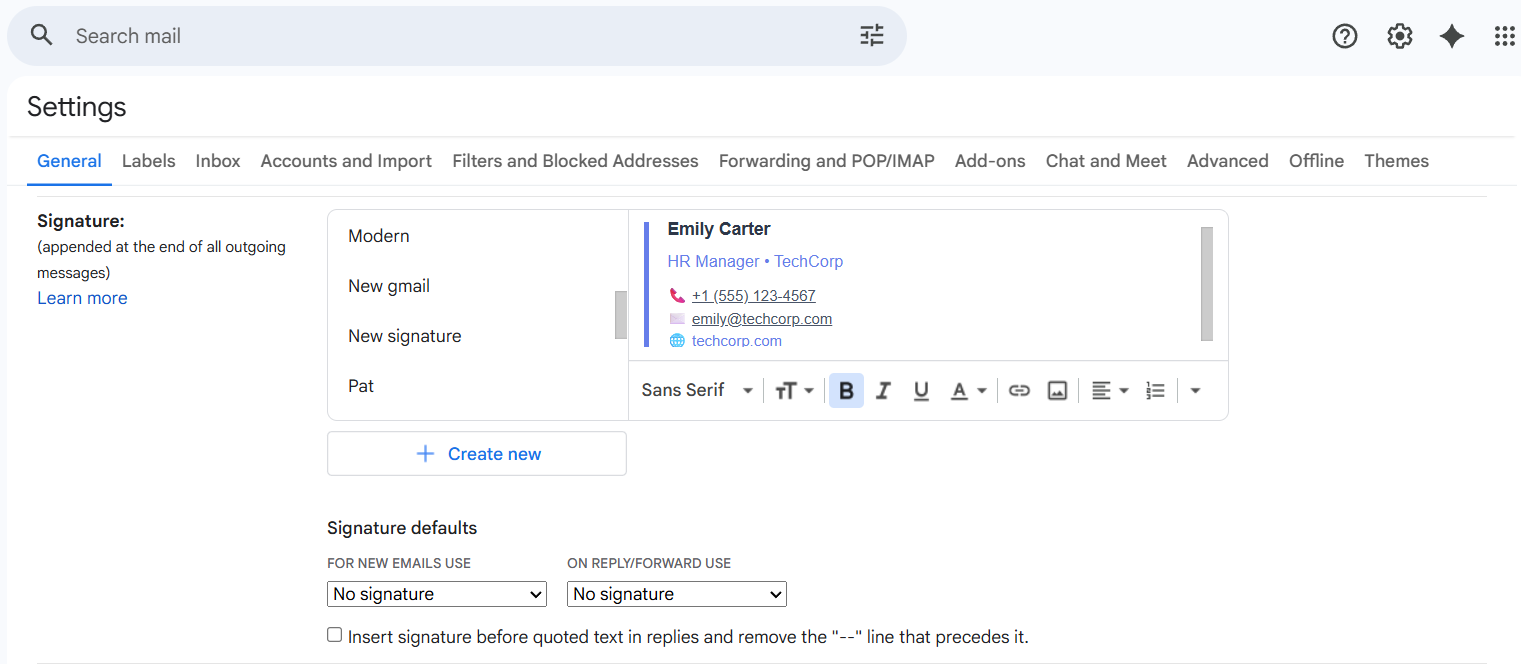
Task: Expand the text alignment dropdown
Action: click(x=1110, y=390)
